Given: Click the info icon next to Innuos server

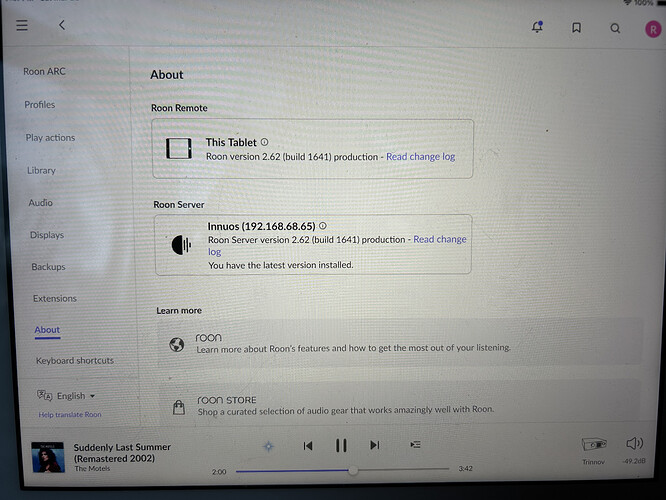Looking at the screenshot, I should click(323, 226).
